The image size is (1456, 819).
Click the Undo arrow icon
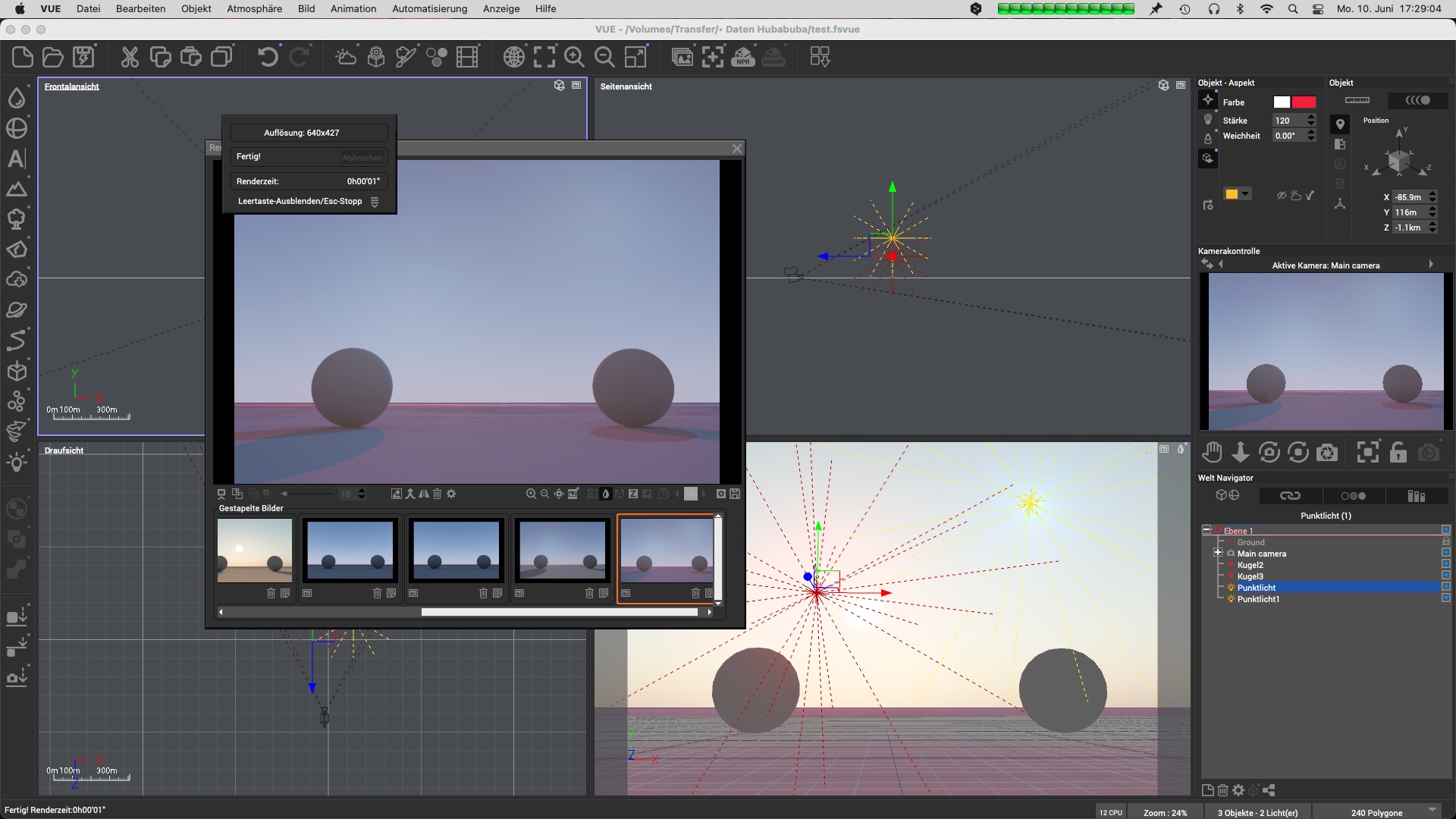(x=267, y=57)
